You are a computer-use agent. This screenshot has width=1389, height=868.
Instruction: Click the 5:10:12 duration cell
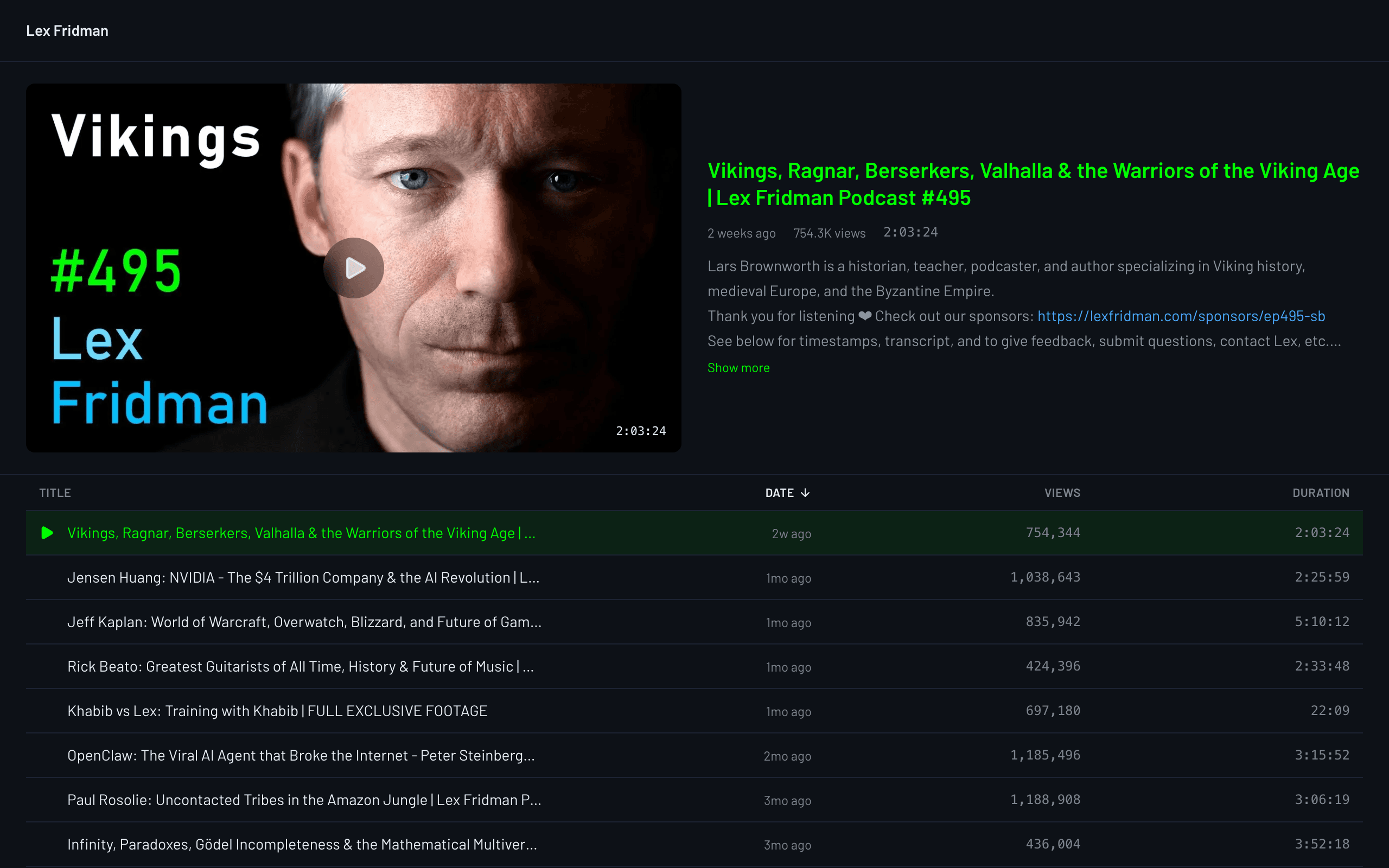pos(1322,622)
